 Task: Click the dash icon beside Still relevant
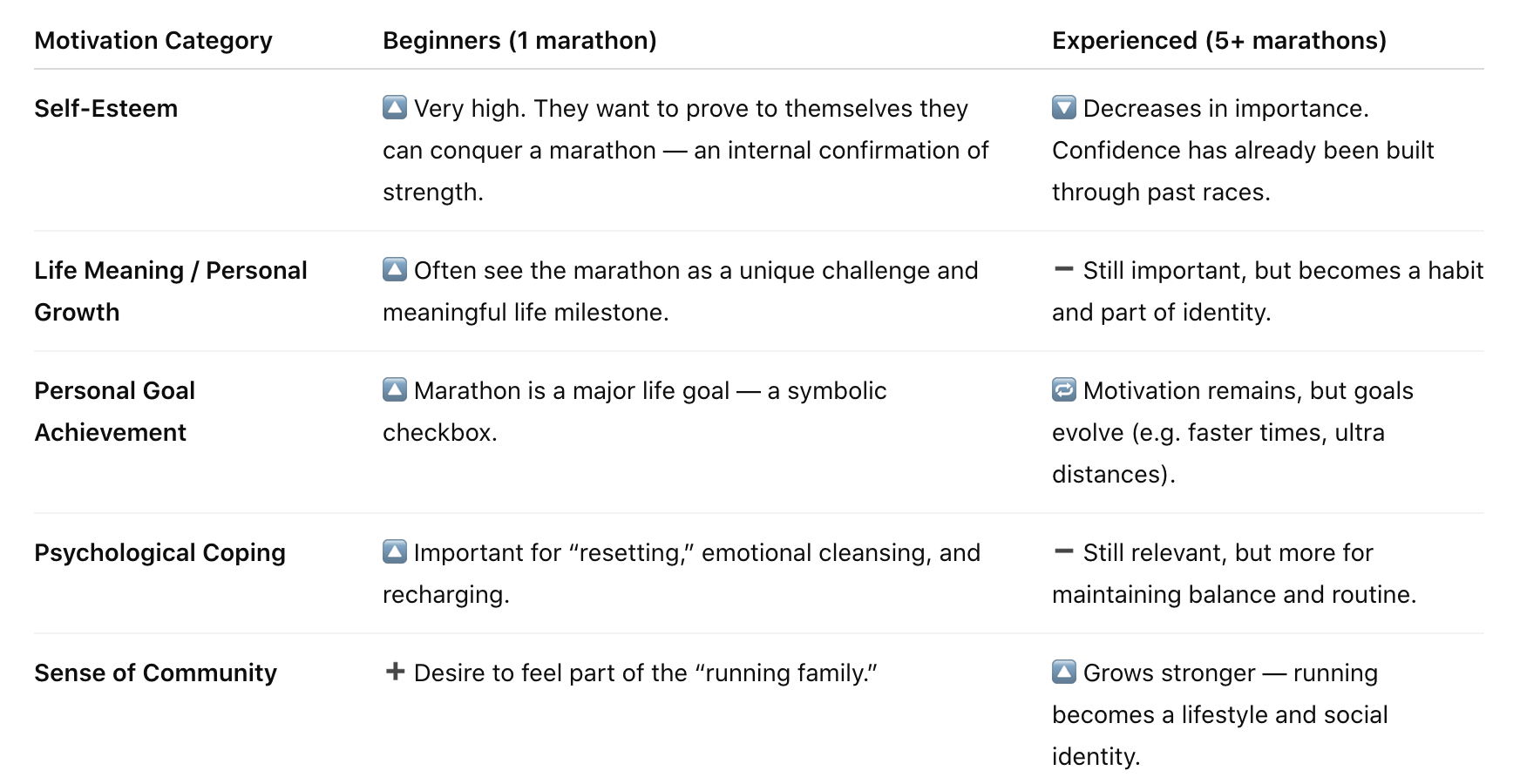point(1064,551)
